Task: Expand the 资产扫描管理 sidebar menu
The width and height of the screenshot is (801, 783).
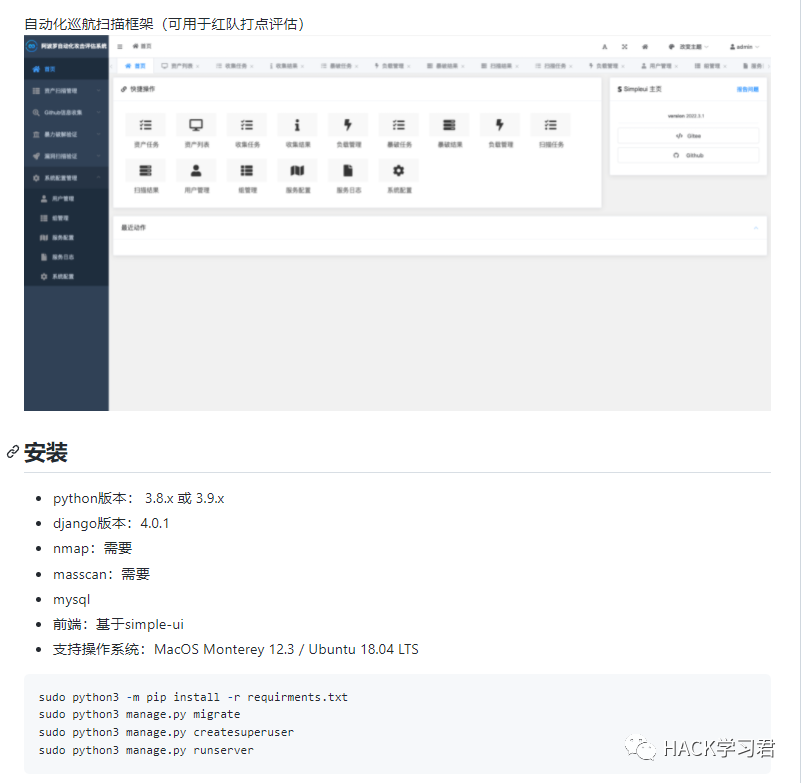Action: 66,90
